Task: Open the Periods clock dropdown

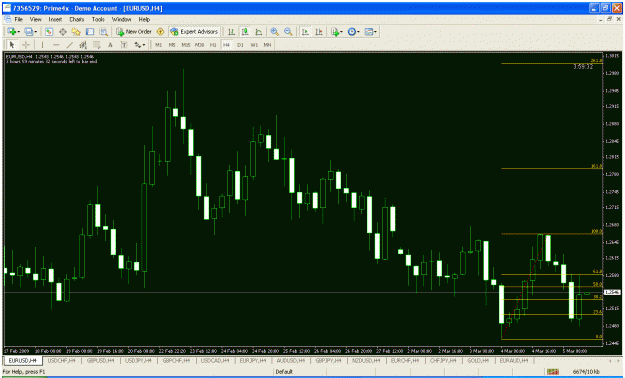Action: [x=354, y=32]
